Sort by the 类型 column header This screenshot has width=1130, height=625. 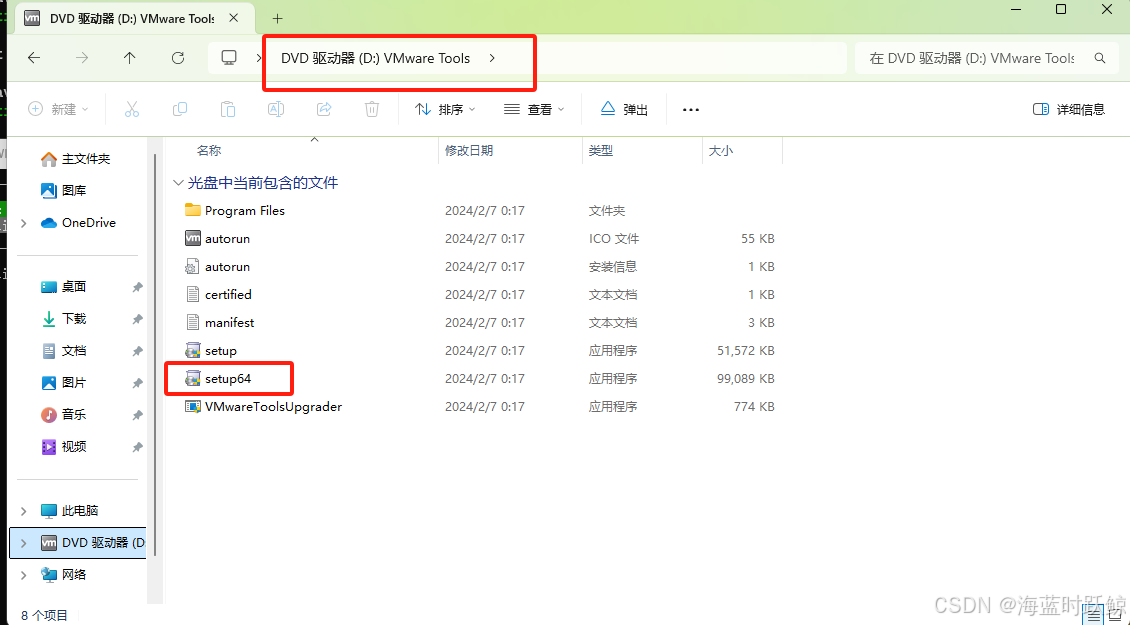pyautogui.click(x=601, y=150)
